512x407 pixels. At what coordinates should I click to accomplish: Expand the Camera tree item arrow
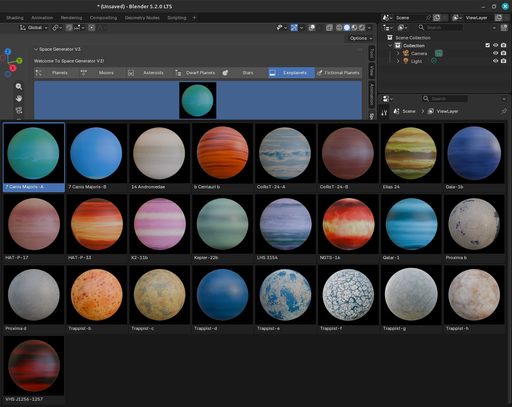point(398,53)
